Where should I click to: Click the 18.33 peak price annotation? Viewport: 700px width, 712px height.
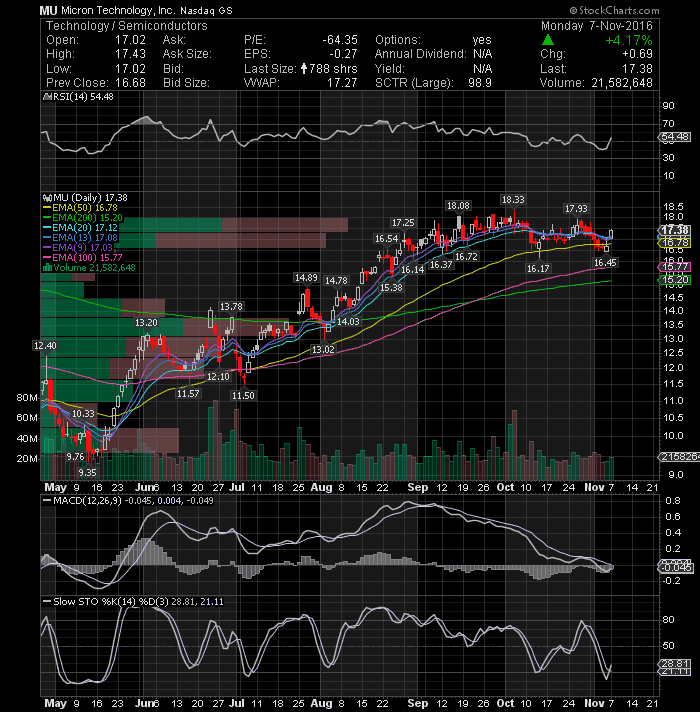pos(513,199)
